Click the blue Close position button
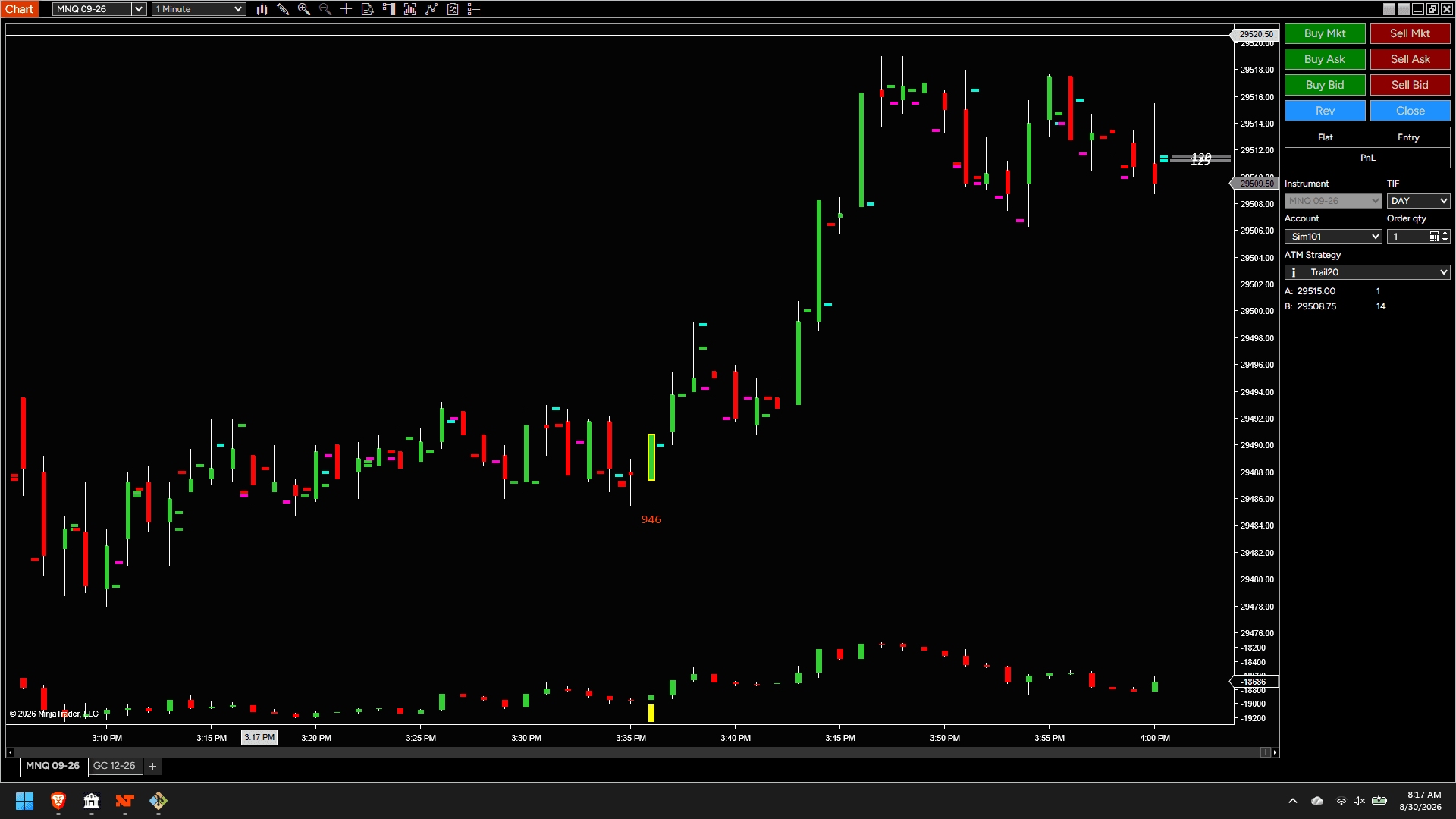This screenshot has width=1456, height=819. pos(1410,111)
